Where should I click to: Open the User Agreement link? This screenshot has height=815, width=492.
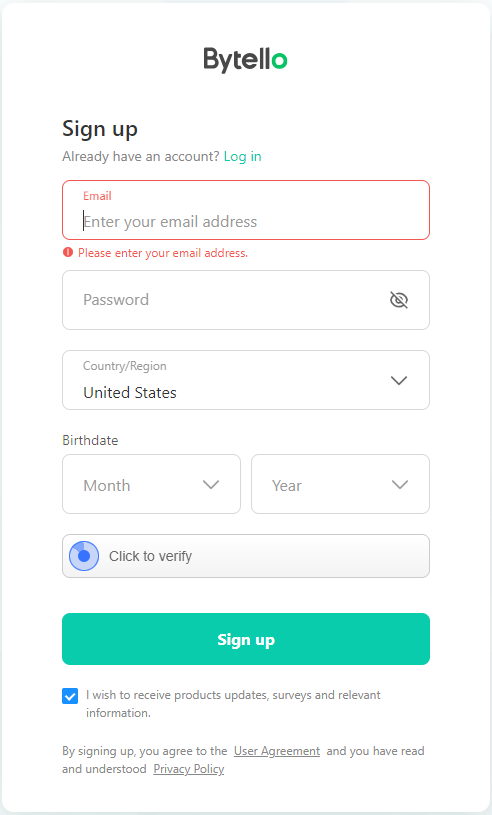point(277,751)
